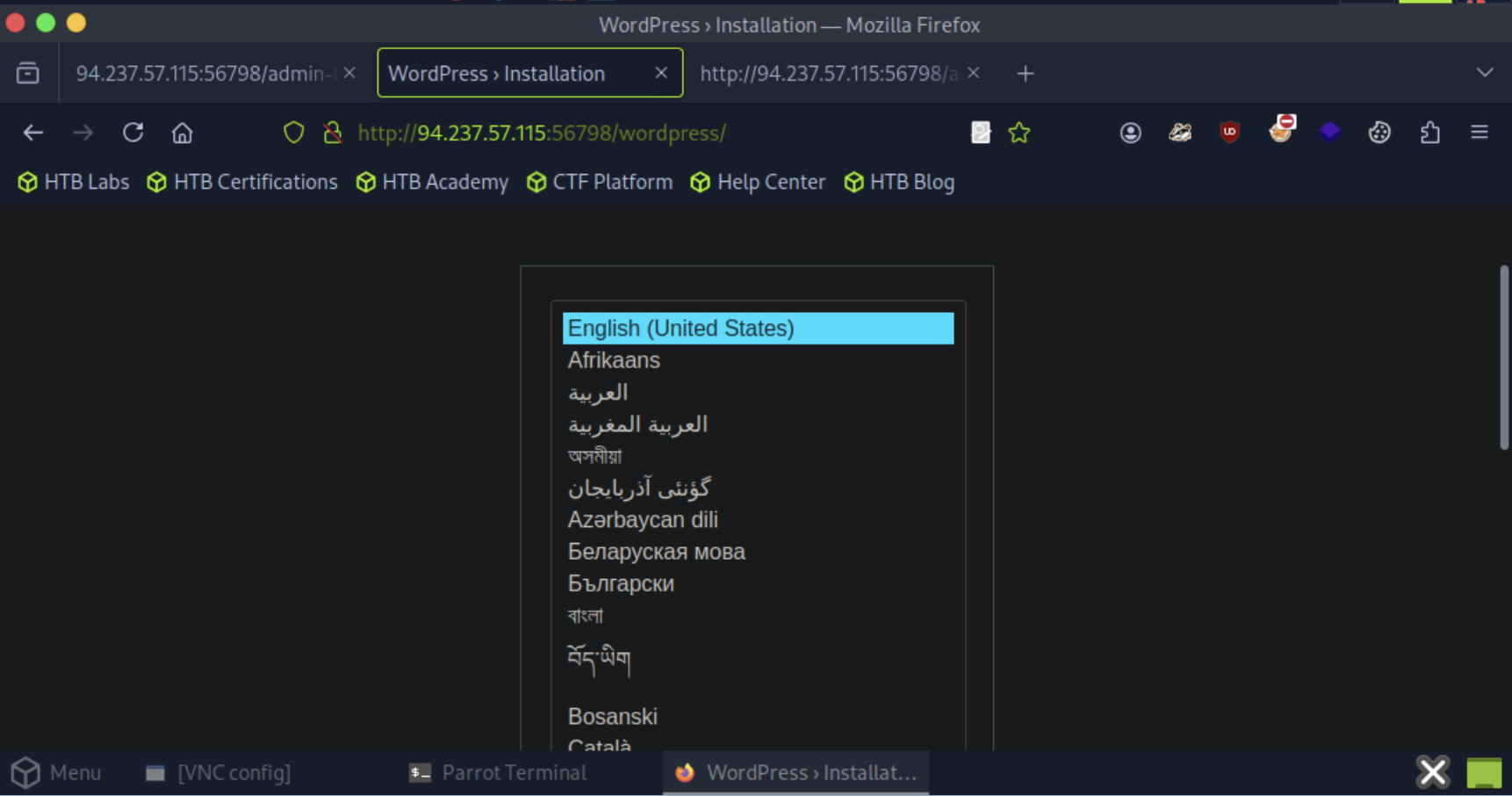This screenshot has width=1512, height=796.
Task: Reload the current page
Action: [x=133, y=133]
